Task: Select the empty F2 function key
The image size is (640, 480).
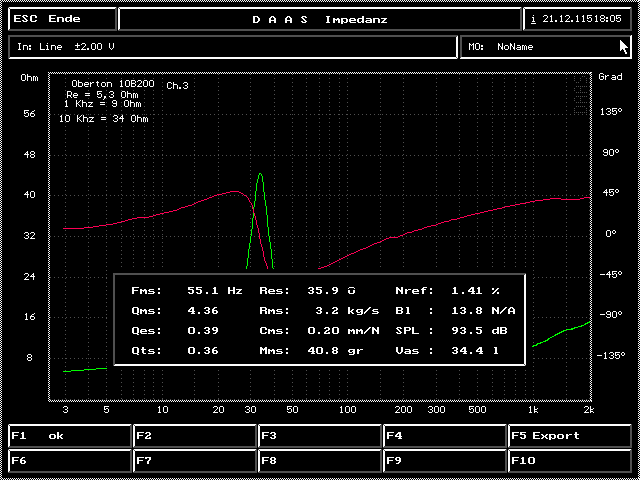Action: 195,436
